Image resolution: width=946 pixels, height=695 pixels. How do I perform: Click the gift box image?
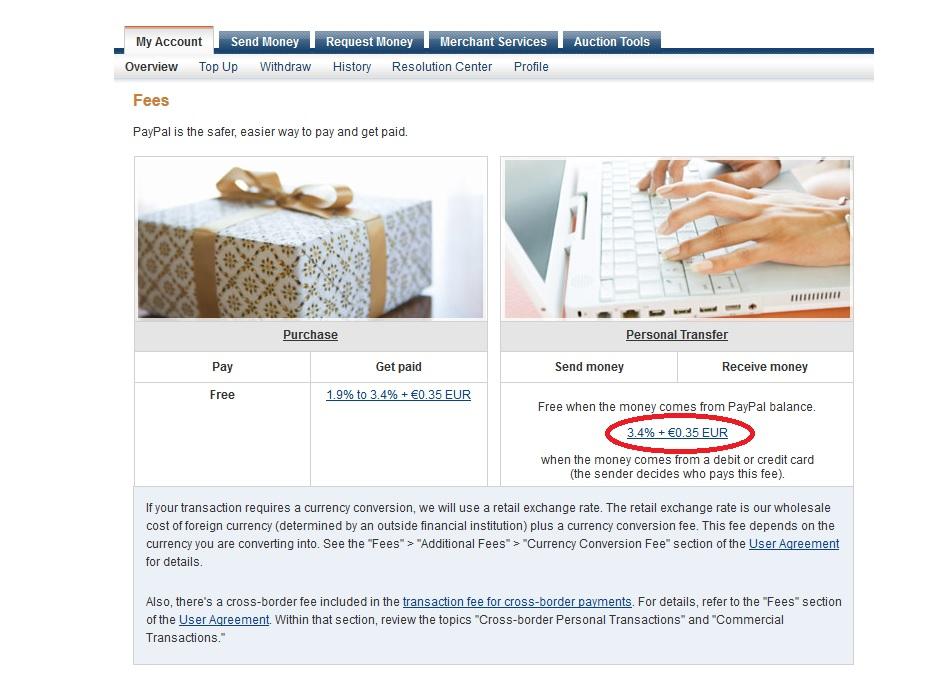[x=311, y=238]
